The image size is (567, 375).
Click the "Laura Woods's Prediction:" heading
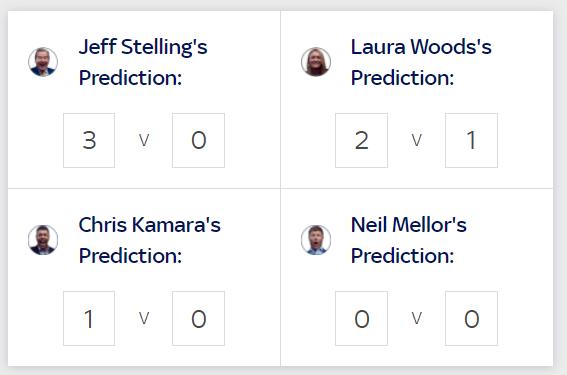421,62
